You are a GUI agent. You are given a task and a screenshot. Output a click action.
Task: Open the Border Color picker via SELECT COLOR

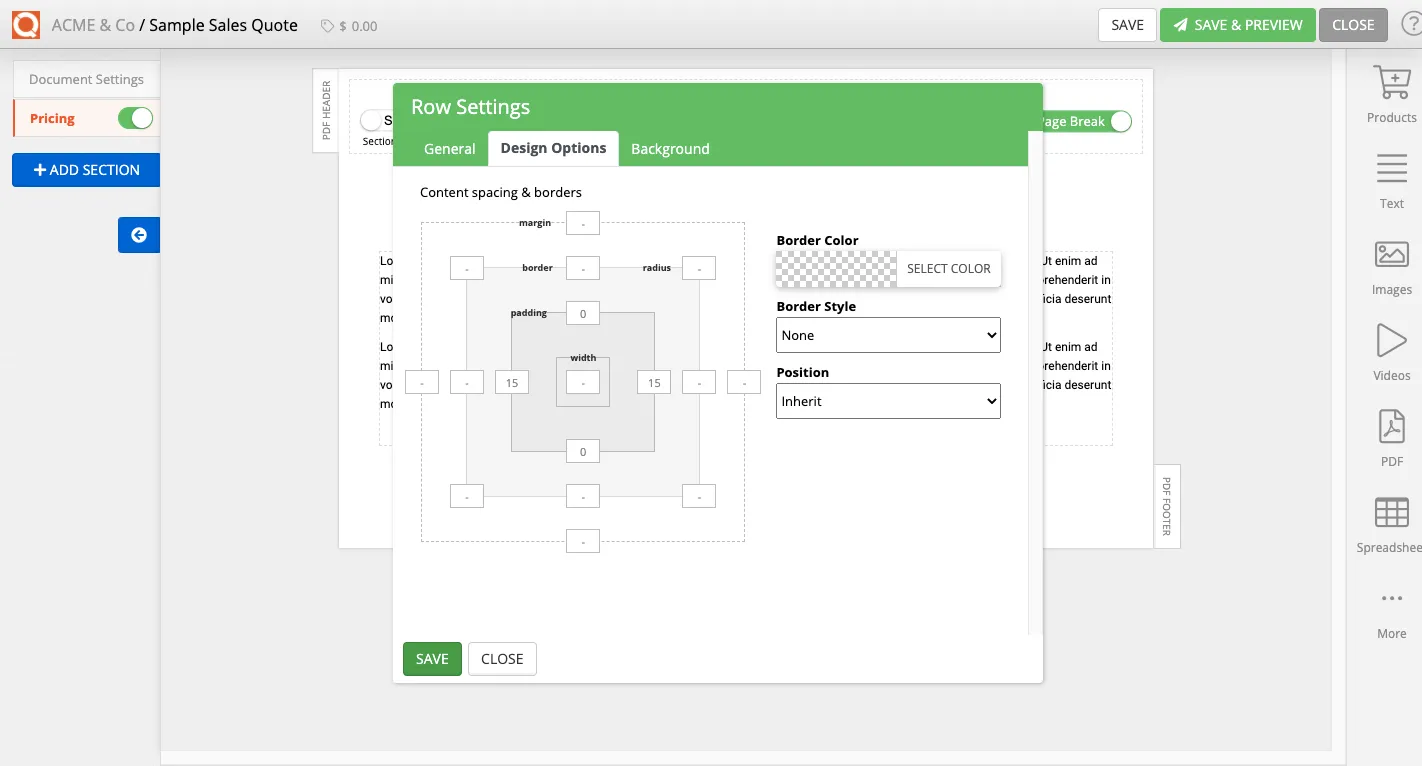click(x=948, y=268)
